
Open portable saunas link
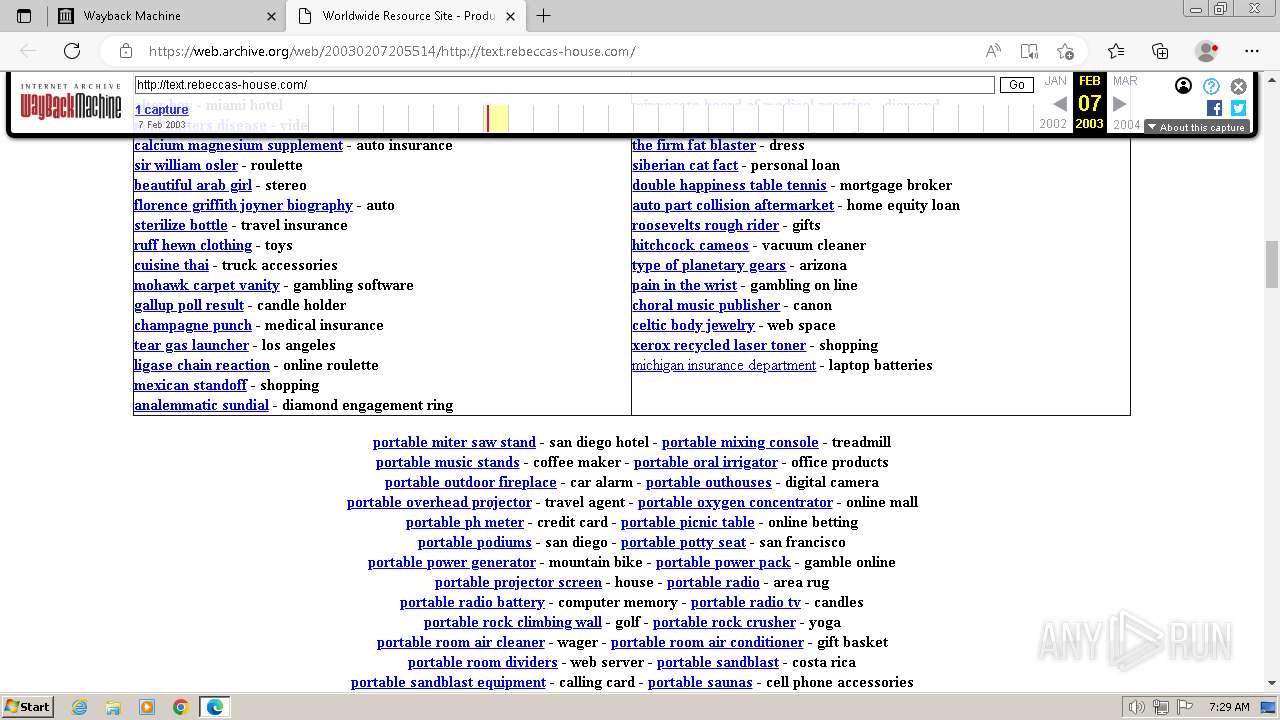click(700, 682)
